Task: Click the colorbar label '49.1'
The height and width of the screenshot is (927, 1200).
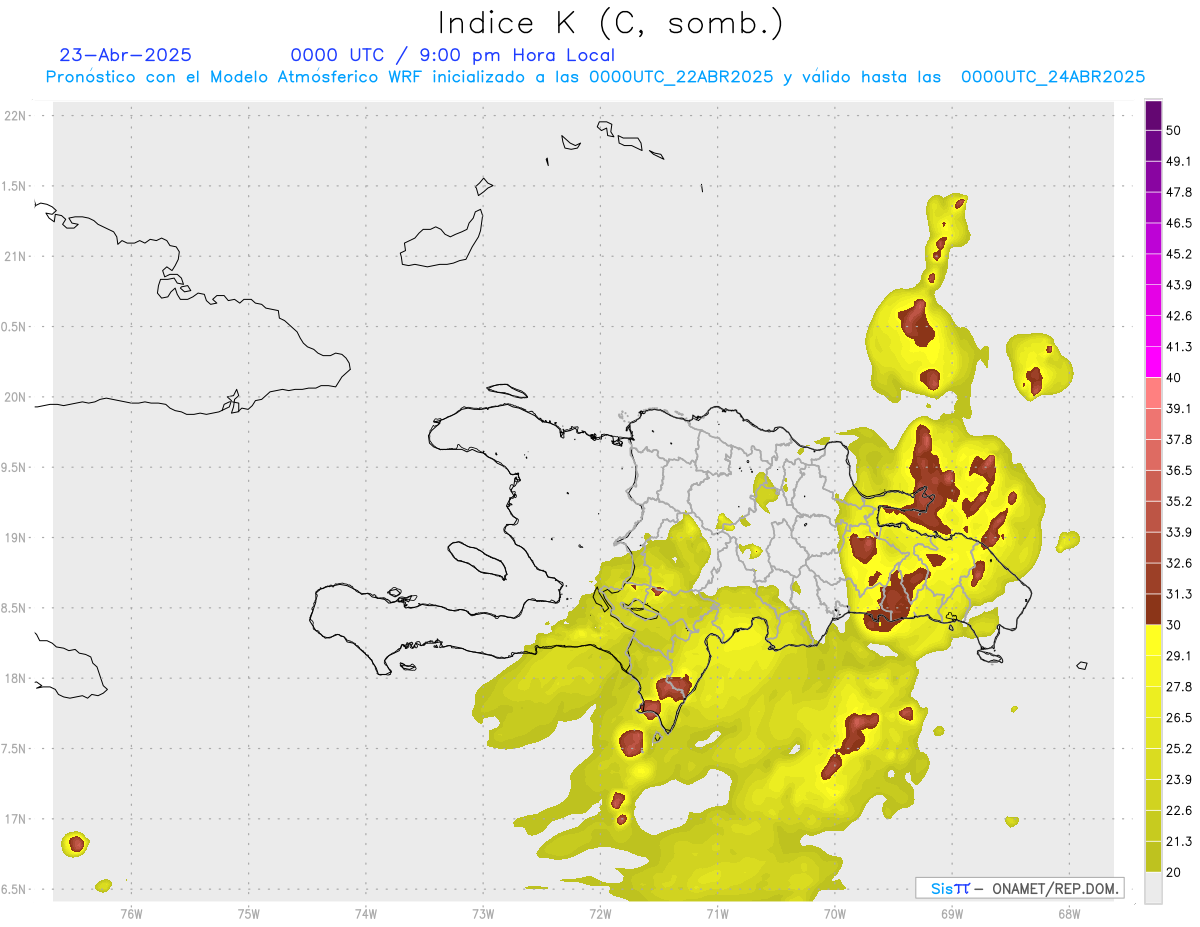Action: [x=1179, y=161]
